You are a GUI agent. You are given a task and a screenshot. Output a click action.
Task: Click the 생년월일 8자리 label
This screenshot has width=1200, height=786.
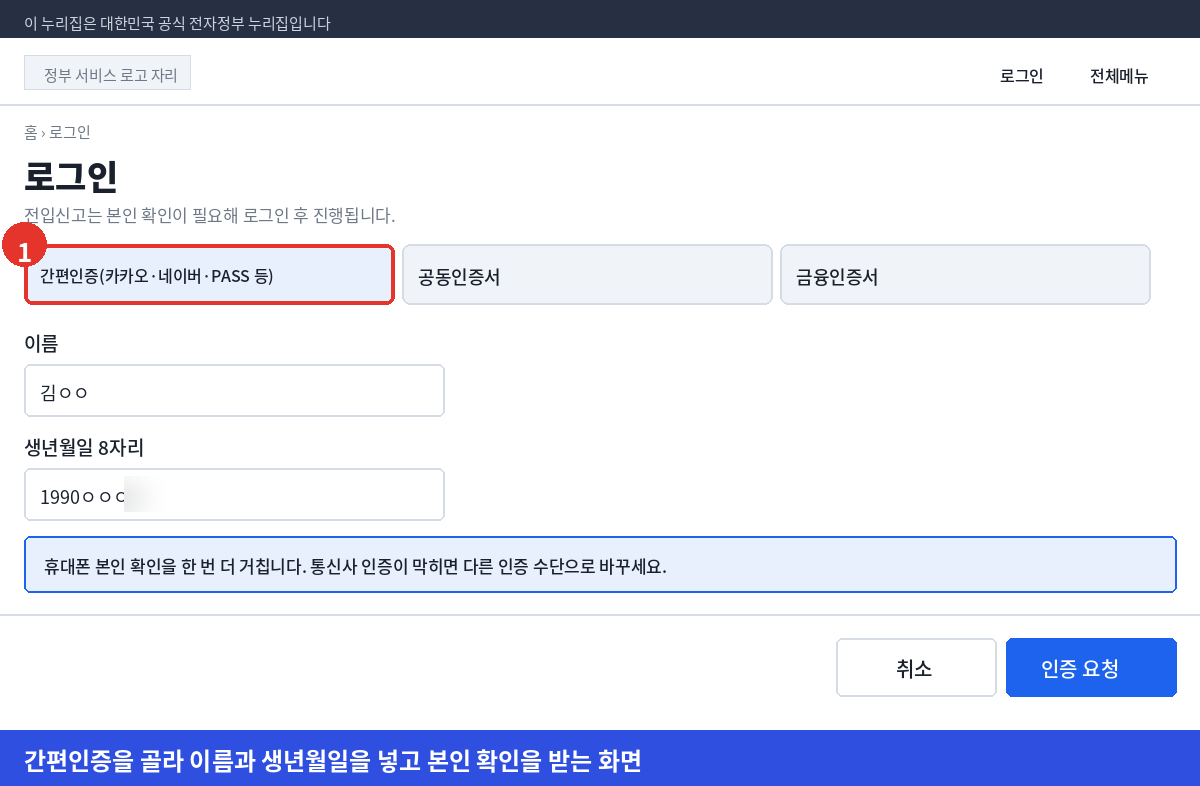coord(84,448)
